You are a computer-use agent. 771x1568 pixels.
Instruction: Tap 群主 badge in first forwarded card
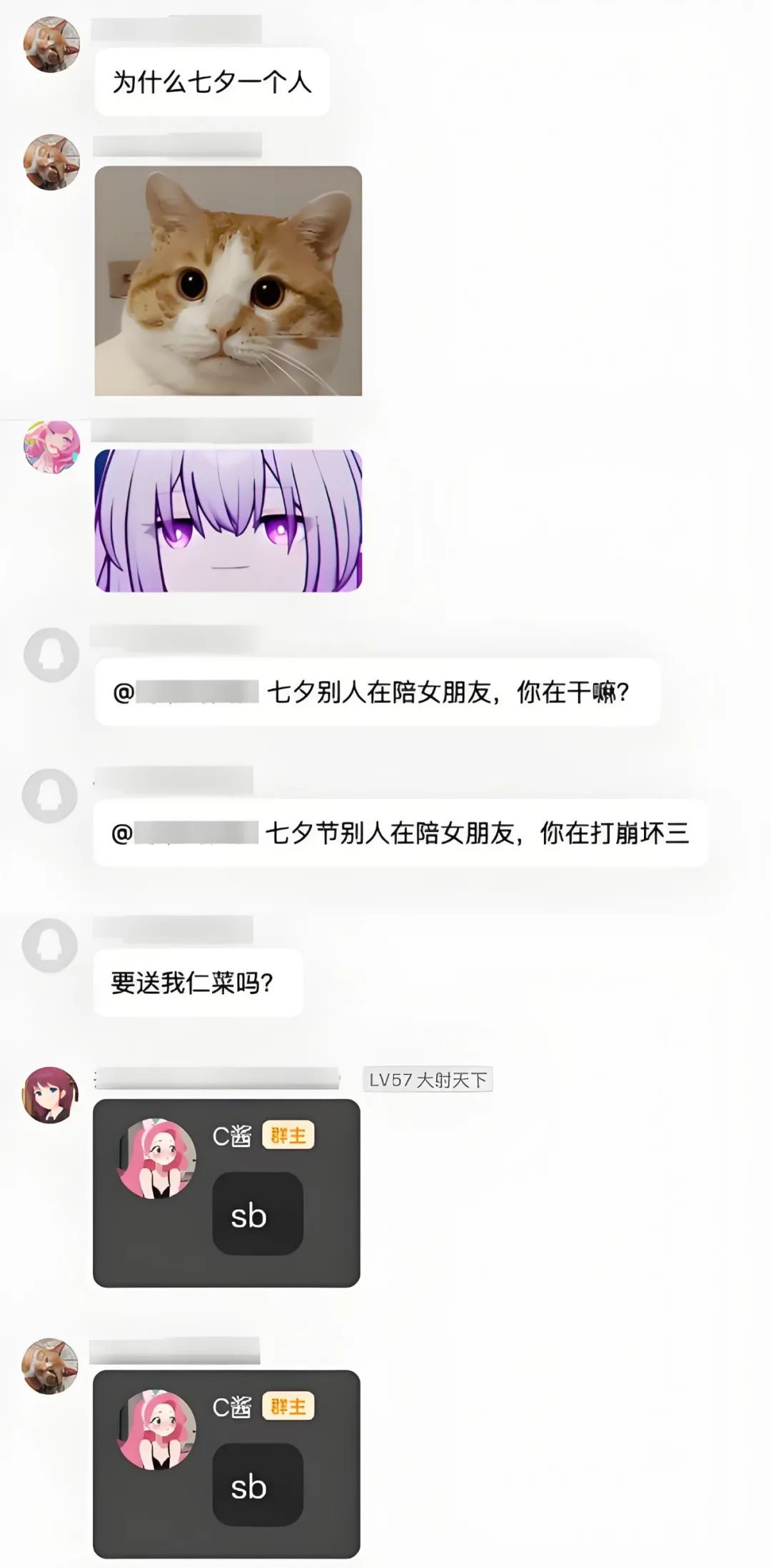(x=288, y=1135)
